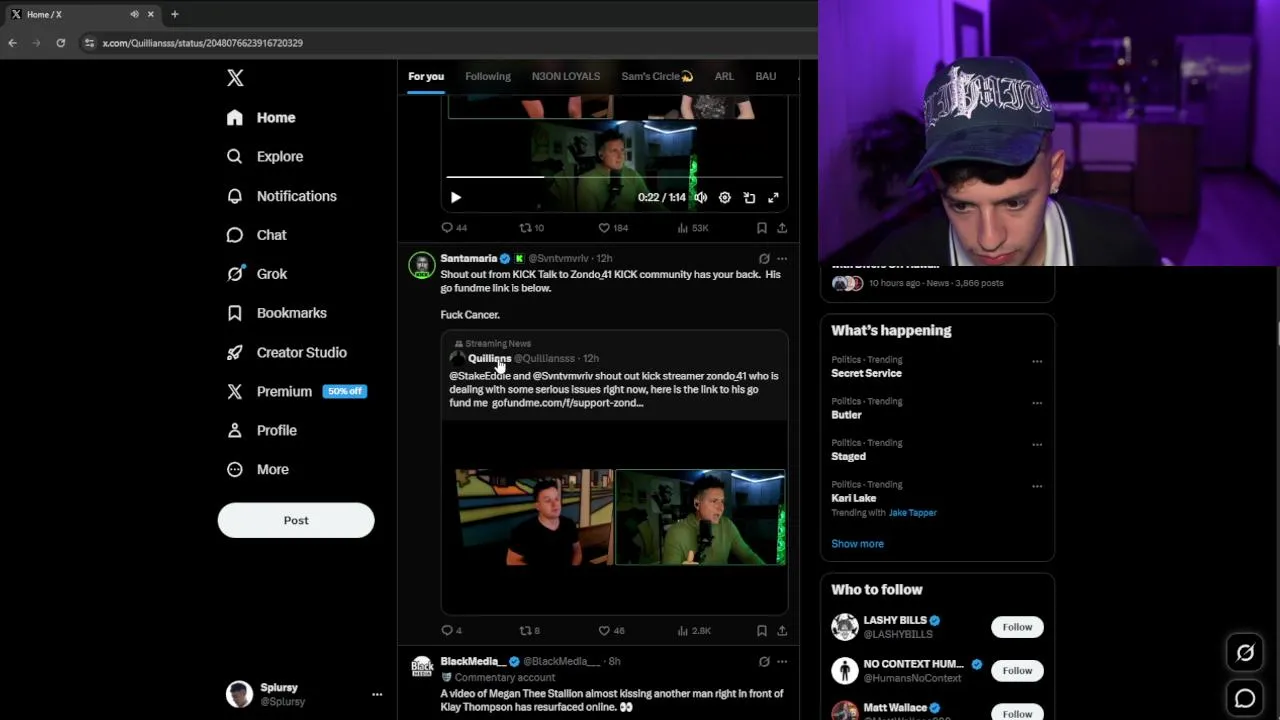Share Santamaria post
This screenshot has height=720, width=1280.
click(x=782, y=631)
